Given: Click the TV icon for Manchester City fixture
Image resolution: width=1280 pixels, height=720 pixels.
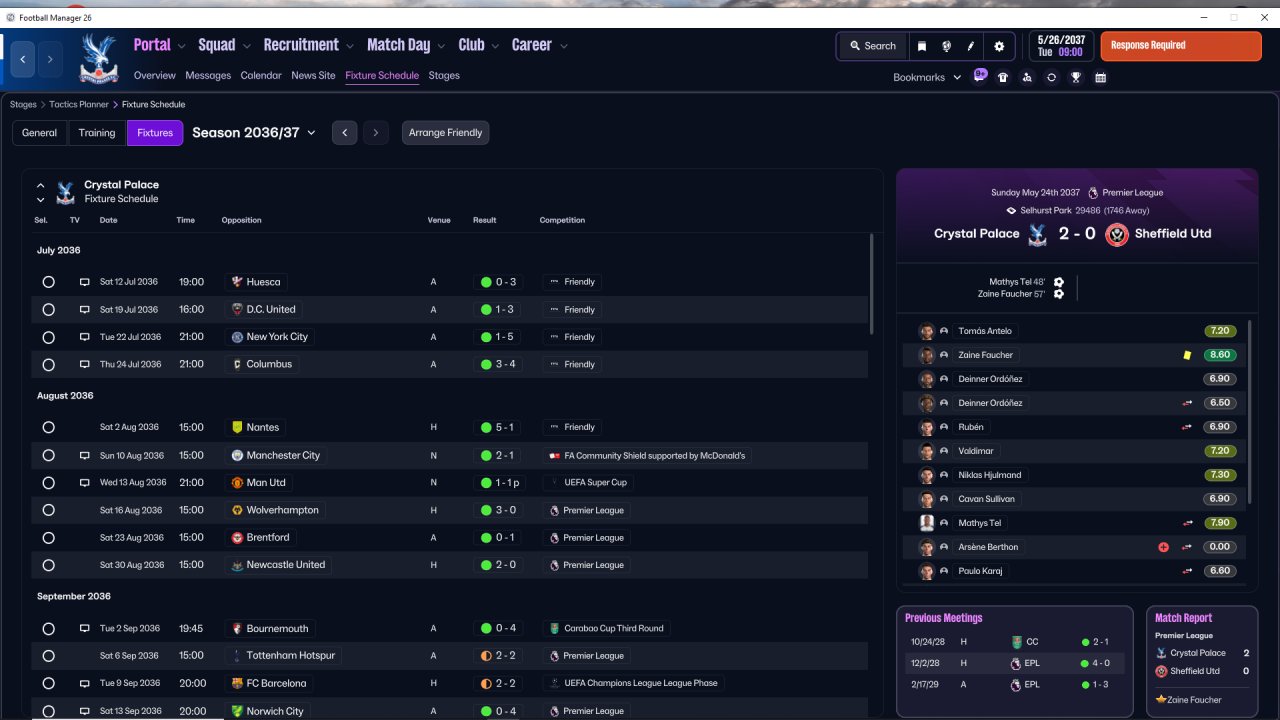Looking at the screenshot, I should pos(85,455).
